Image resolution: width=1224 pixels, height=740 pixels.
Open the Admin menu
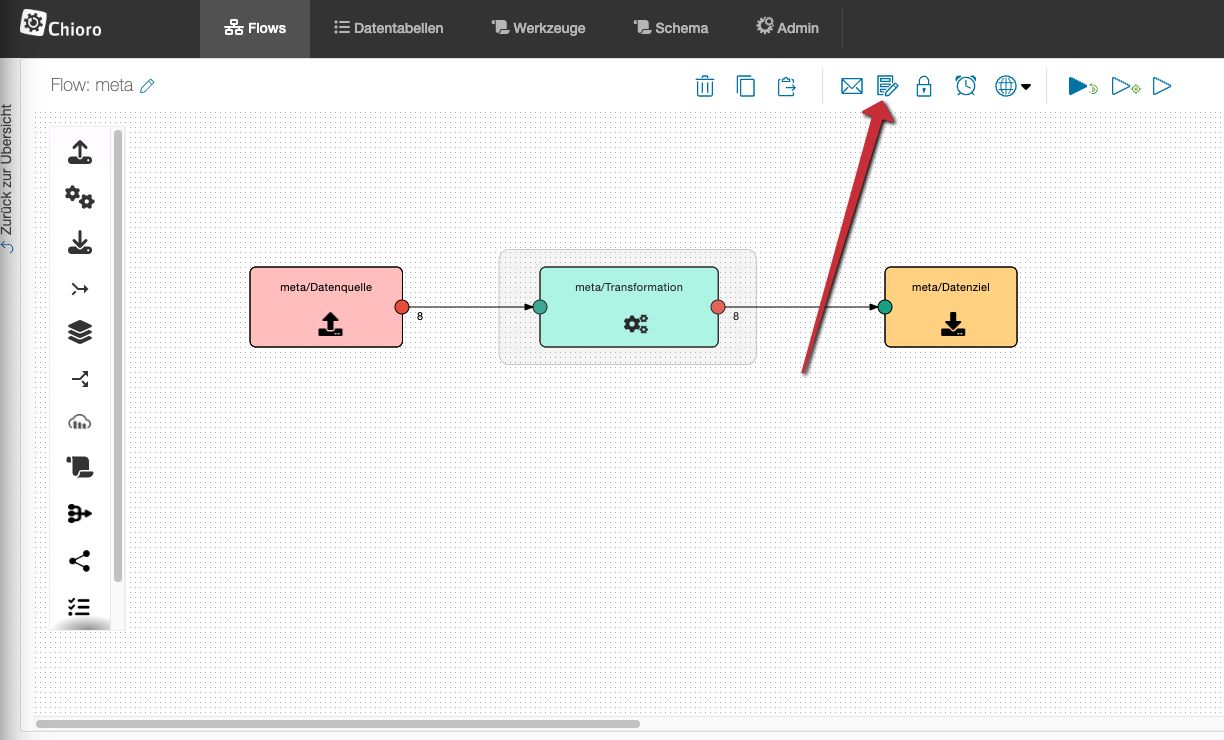point(787,28)
